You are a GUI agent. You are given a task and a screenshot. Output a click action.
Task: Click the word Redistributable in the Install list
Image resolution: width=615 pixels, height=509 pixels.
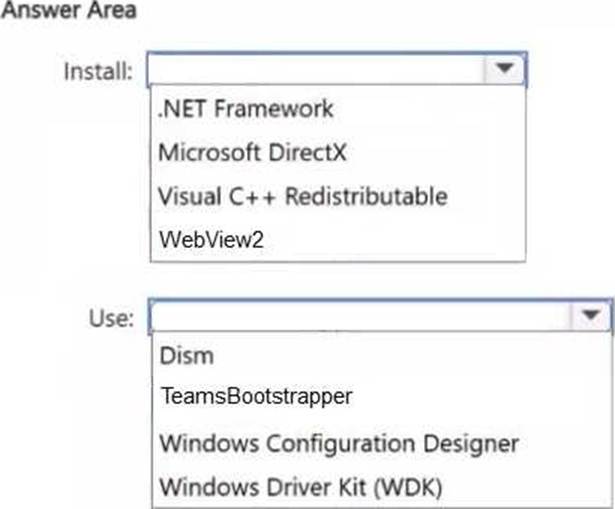pyautogui.click(x=366, y=196)
